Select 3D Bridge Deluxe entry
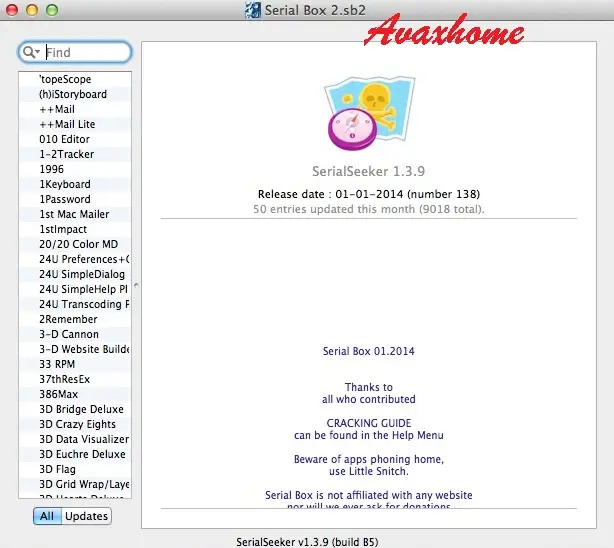 (x=75, y=409)
